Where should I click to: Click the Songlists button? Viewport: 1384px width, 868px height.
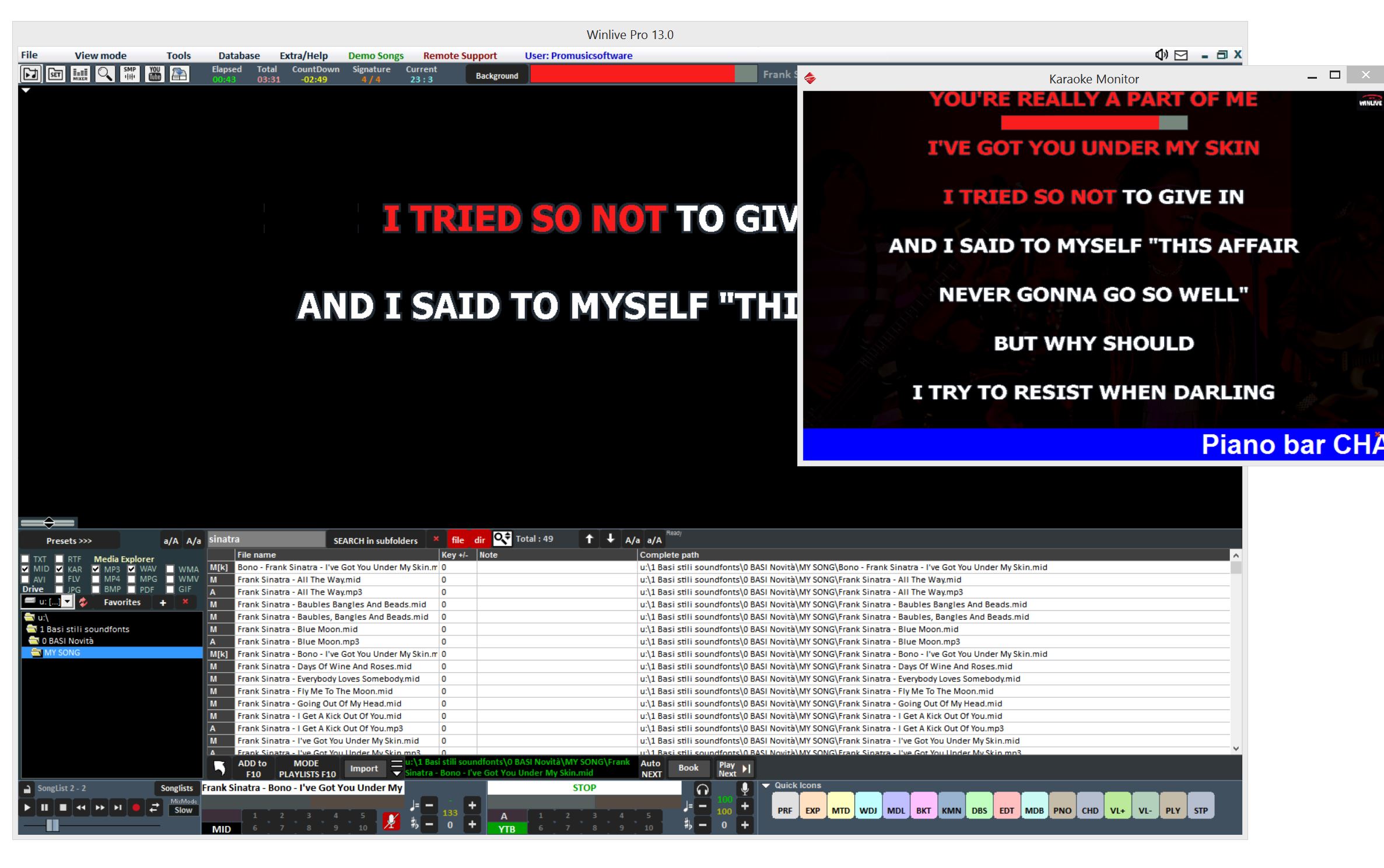point(177,788)
